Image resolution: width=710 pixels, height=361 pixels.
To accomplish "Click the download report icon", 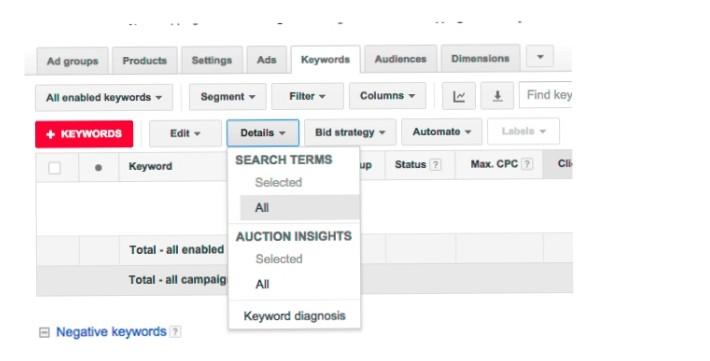I will coord(497,96).
